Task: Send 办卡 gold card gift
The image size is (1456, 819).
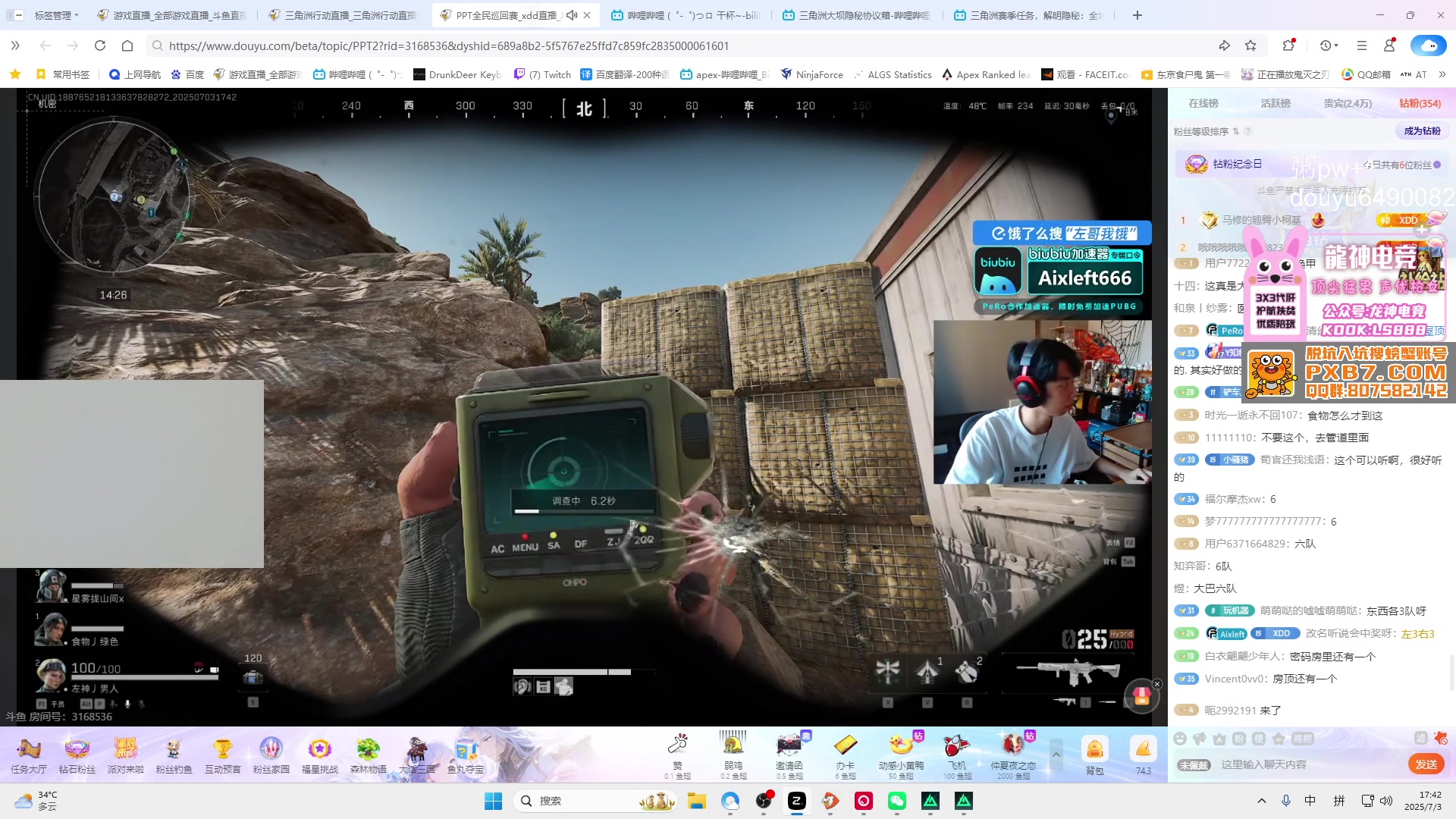Action: (846, 755)
